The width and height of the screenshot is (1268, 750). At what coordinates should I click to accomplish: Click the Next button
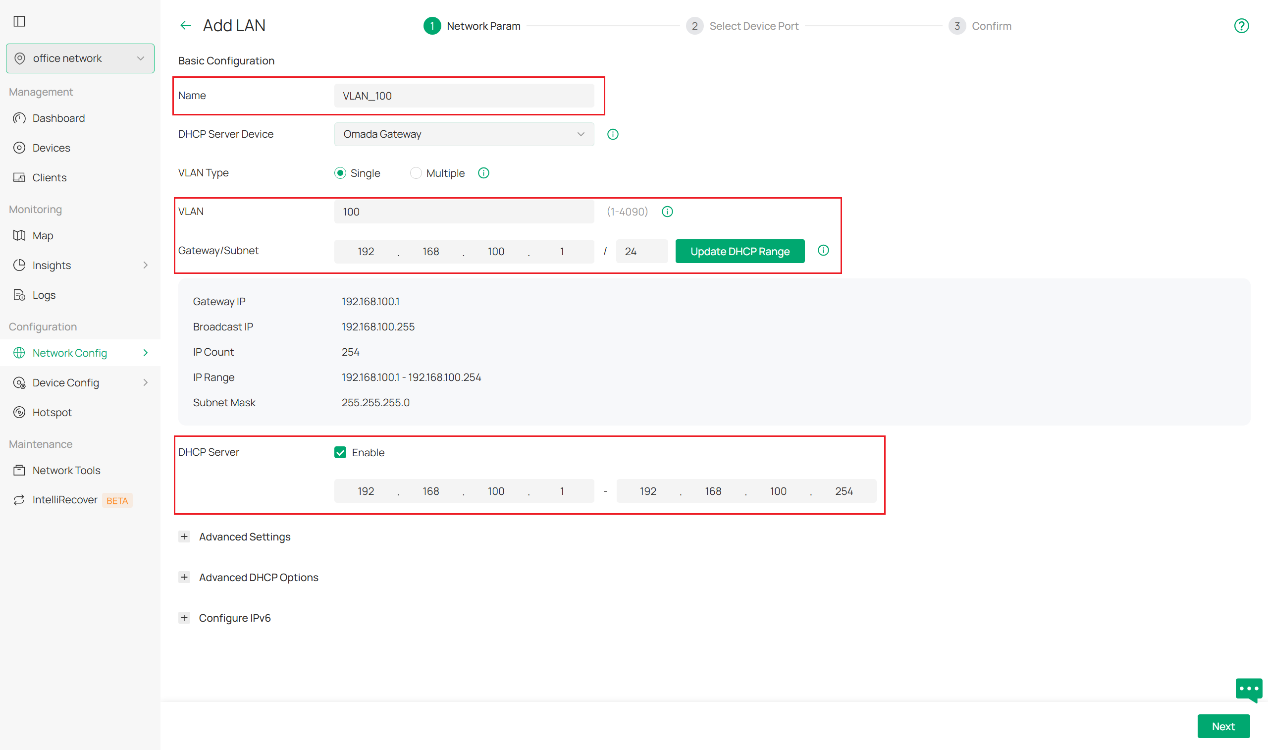(1223, 726)
